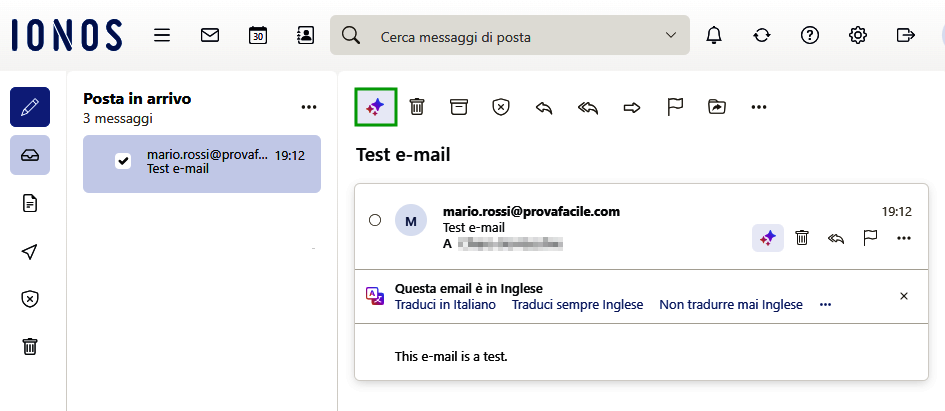The image size is (945, 411).
Task: Forward the Test e-mail
Action: pyautogui.click(x=631, y=107)
